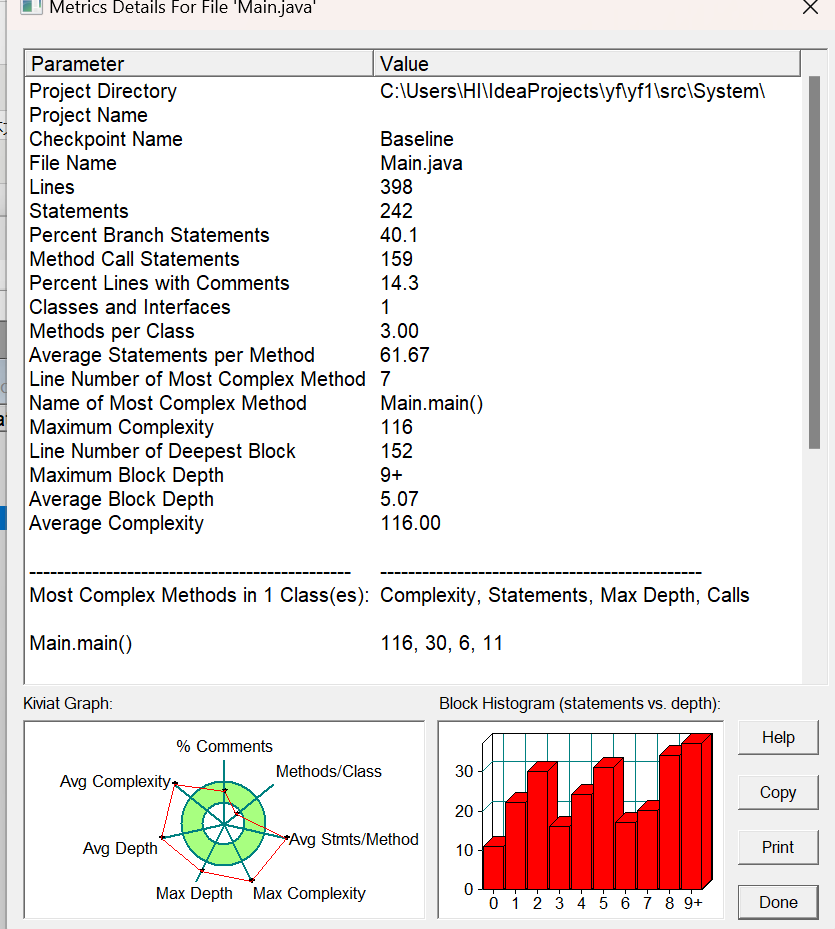Select the Checkpoint Name row
Viewport: 835px width, 929px height.
tap(412, 139)
